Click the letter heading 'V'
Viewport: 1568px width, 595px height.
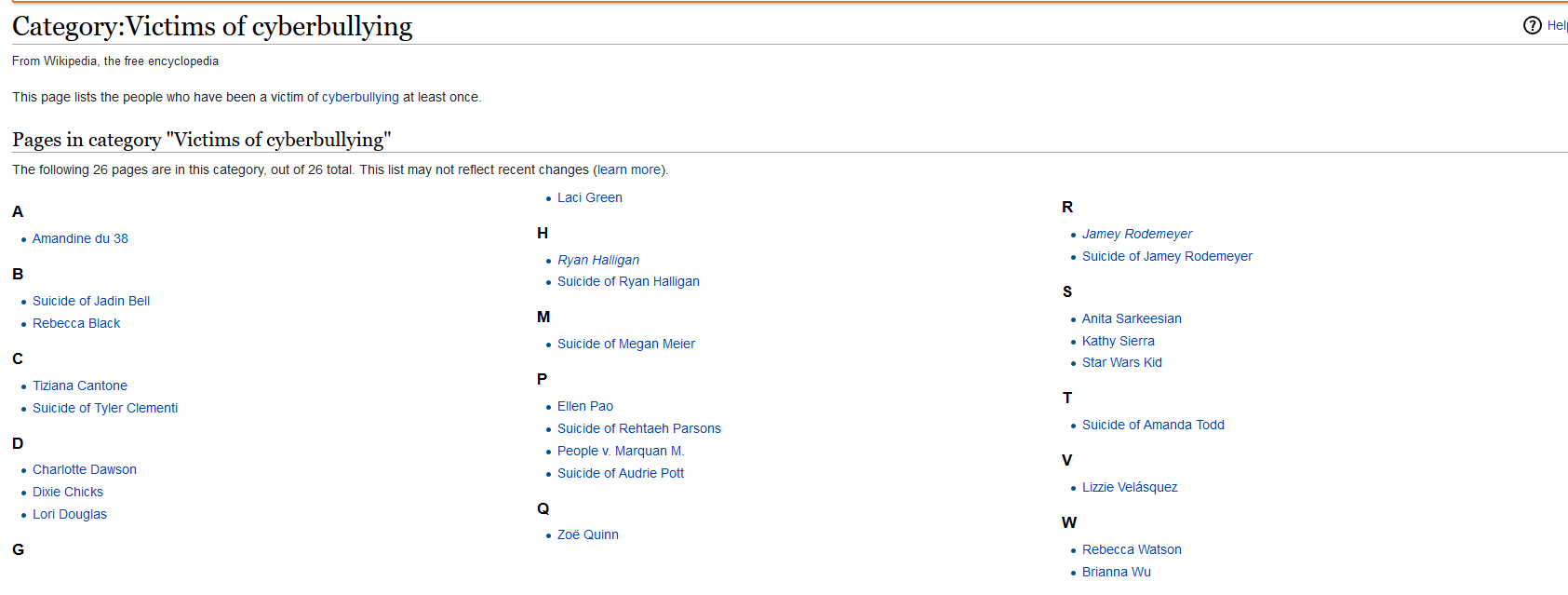(1067, 461)
